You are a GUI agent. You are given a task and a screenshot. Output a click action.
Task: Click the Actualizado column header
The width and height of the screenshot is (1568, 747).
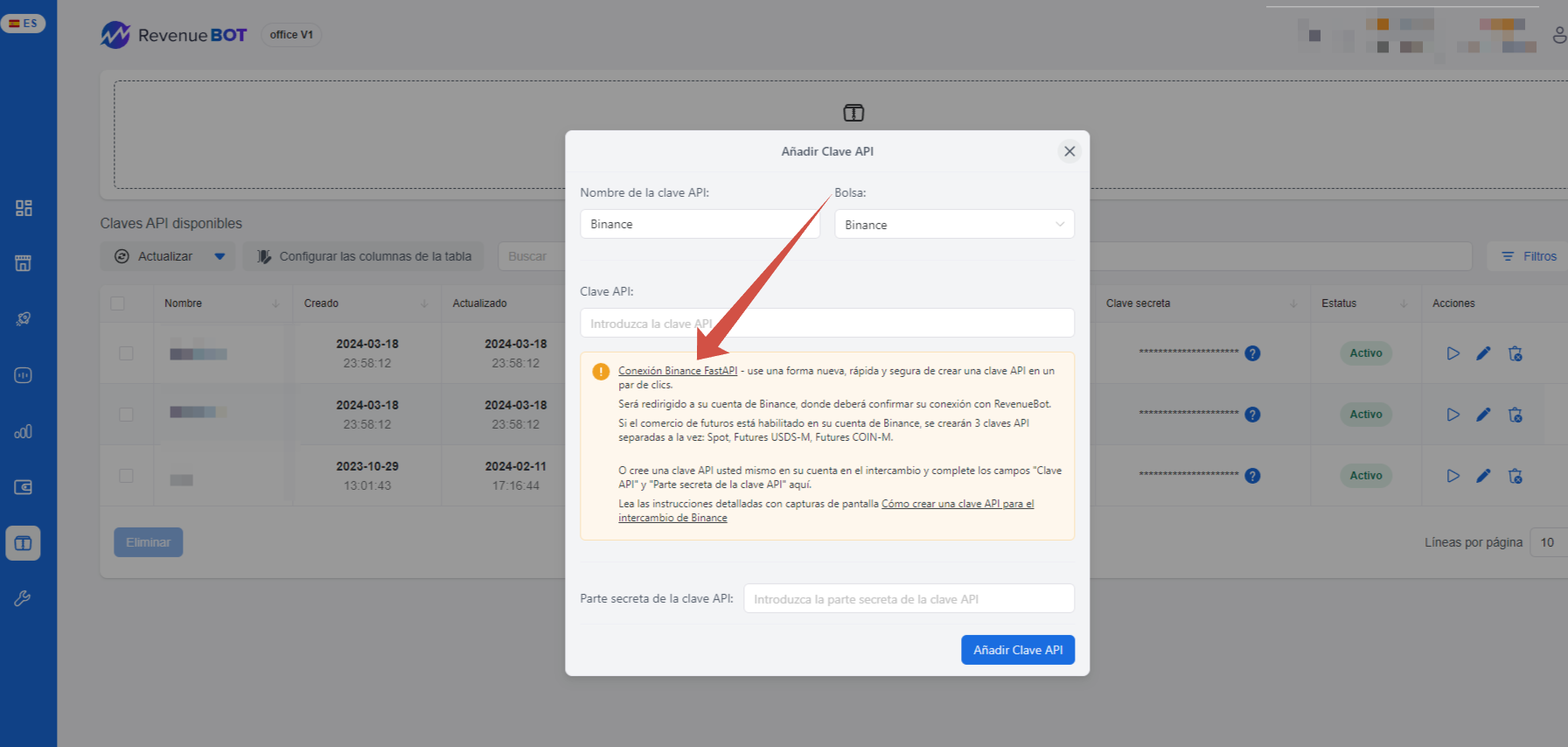click(x=479, y=304)
